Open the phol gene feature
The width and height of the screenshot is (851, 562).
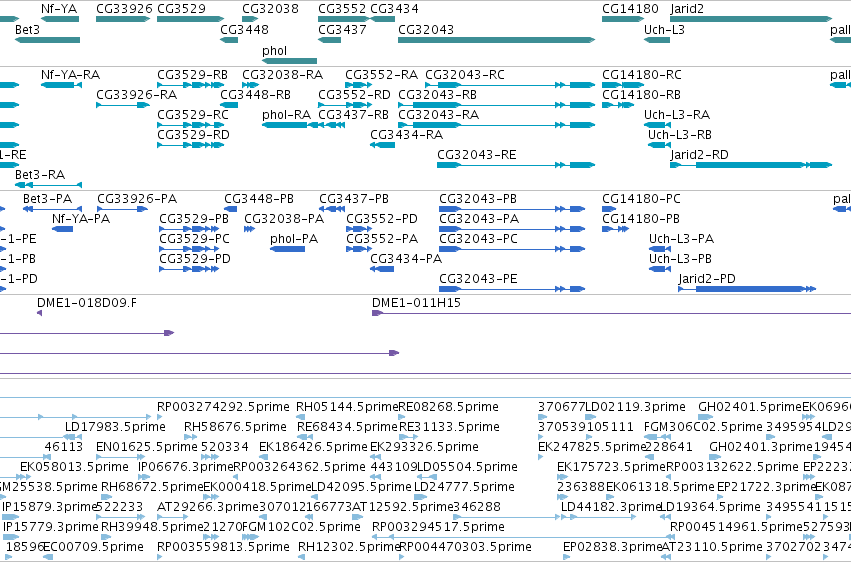(x=289, y=61)
